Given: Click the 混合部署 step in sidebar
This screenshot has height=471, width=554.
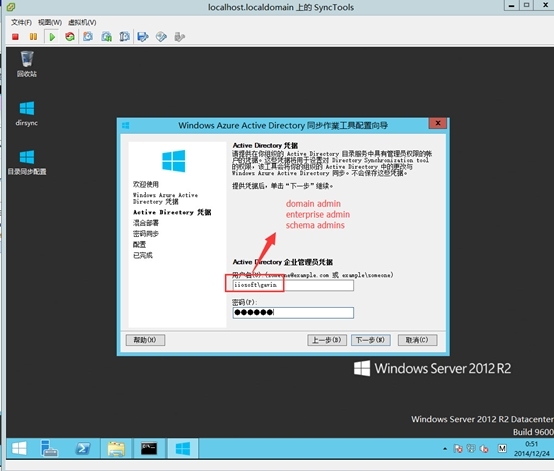Looking at the screenshot, I should (146, 223).
